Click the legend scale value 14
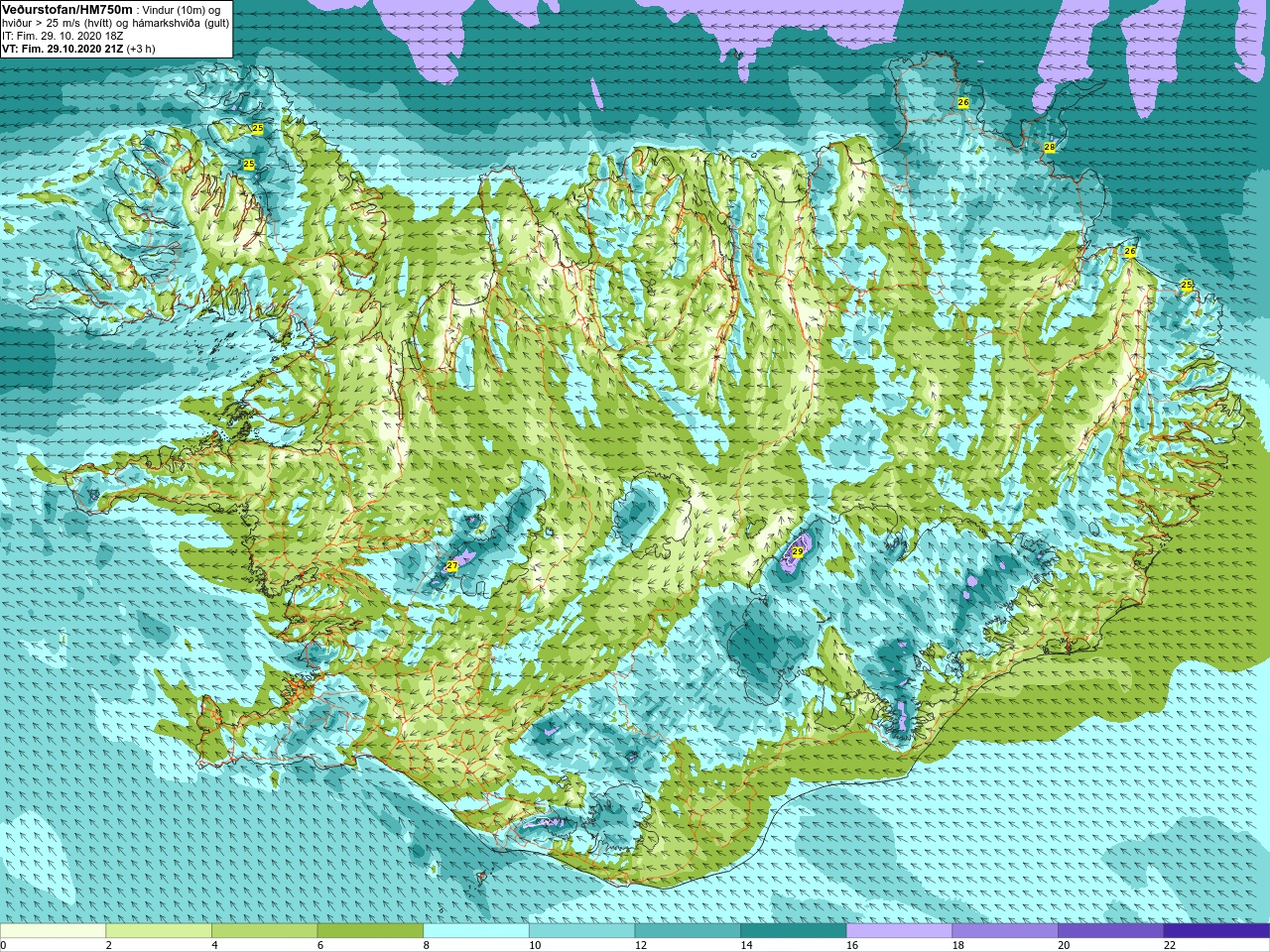 tap(746, 945)
